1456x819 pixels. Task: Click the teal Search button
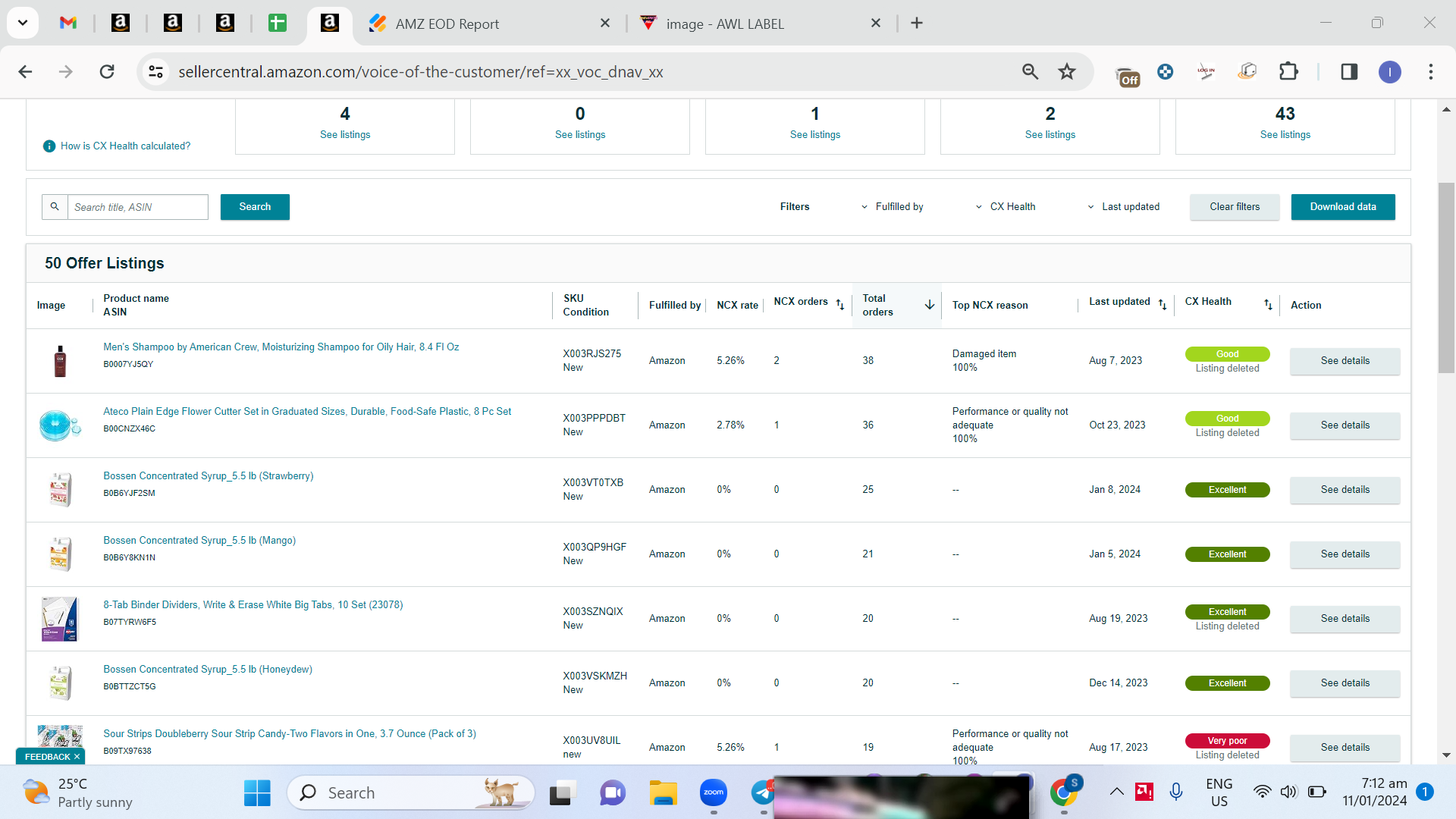(255, 207)
